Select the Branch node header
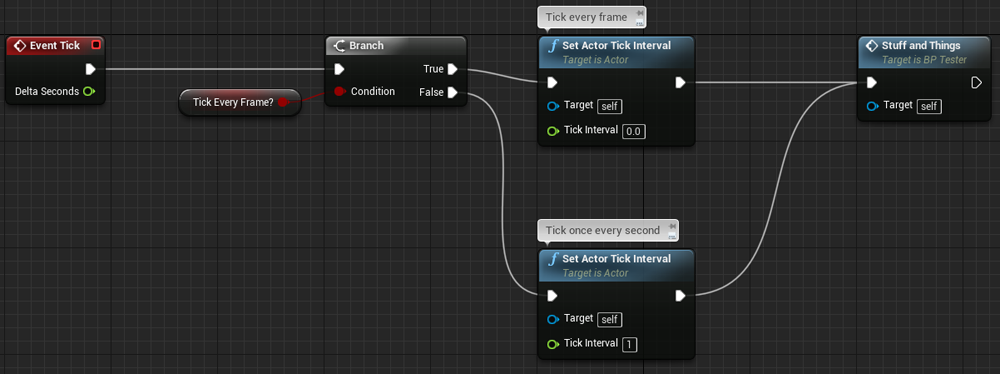1000x374 pixels. (x=395, y=46)
